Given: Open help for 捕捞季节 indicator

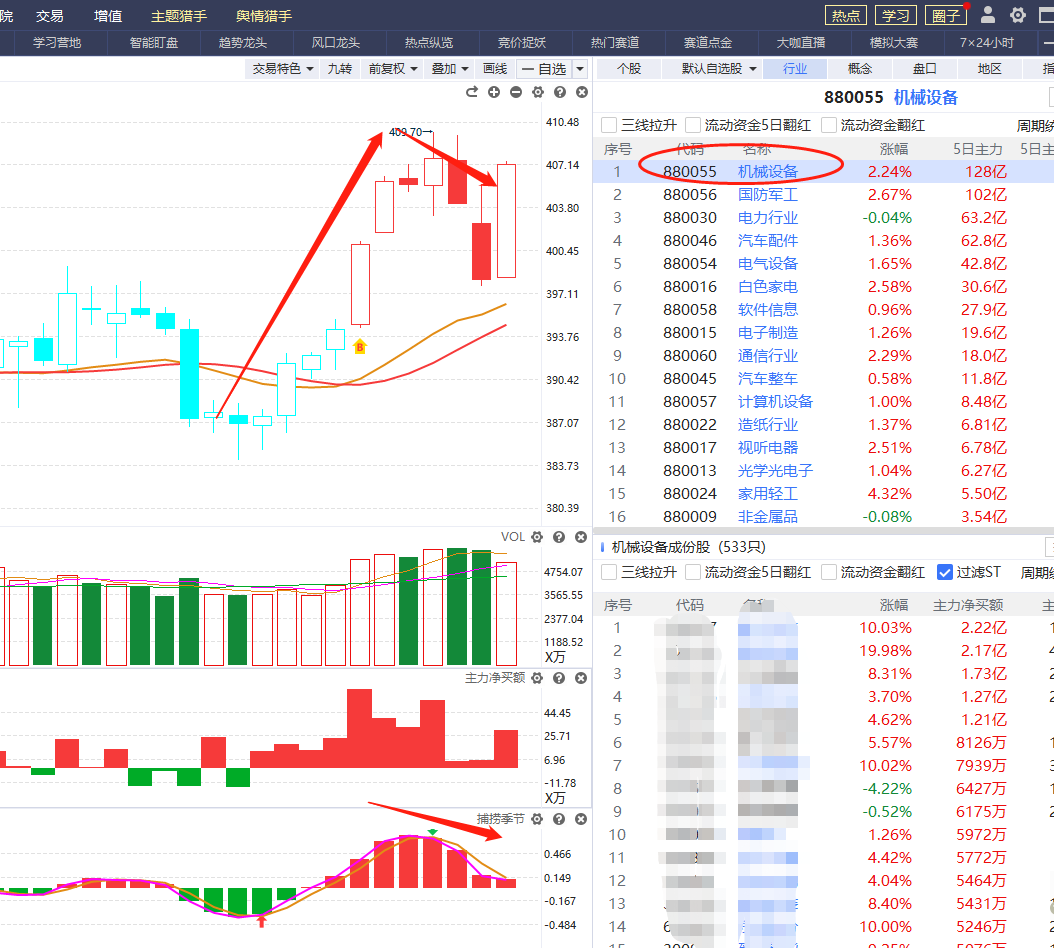Looking at the screenshot, I should (x=559, y=819).
